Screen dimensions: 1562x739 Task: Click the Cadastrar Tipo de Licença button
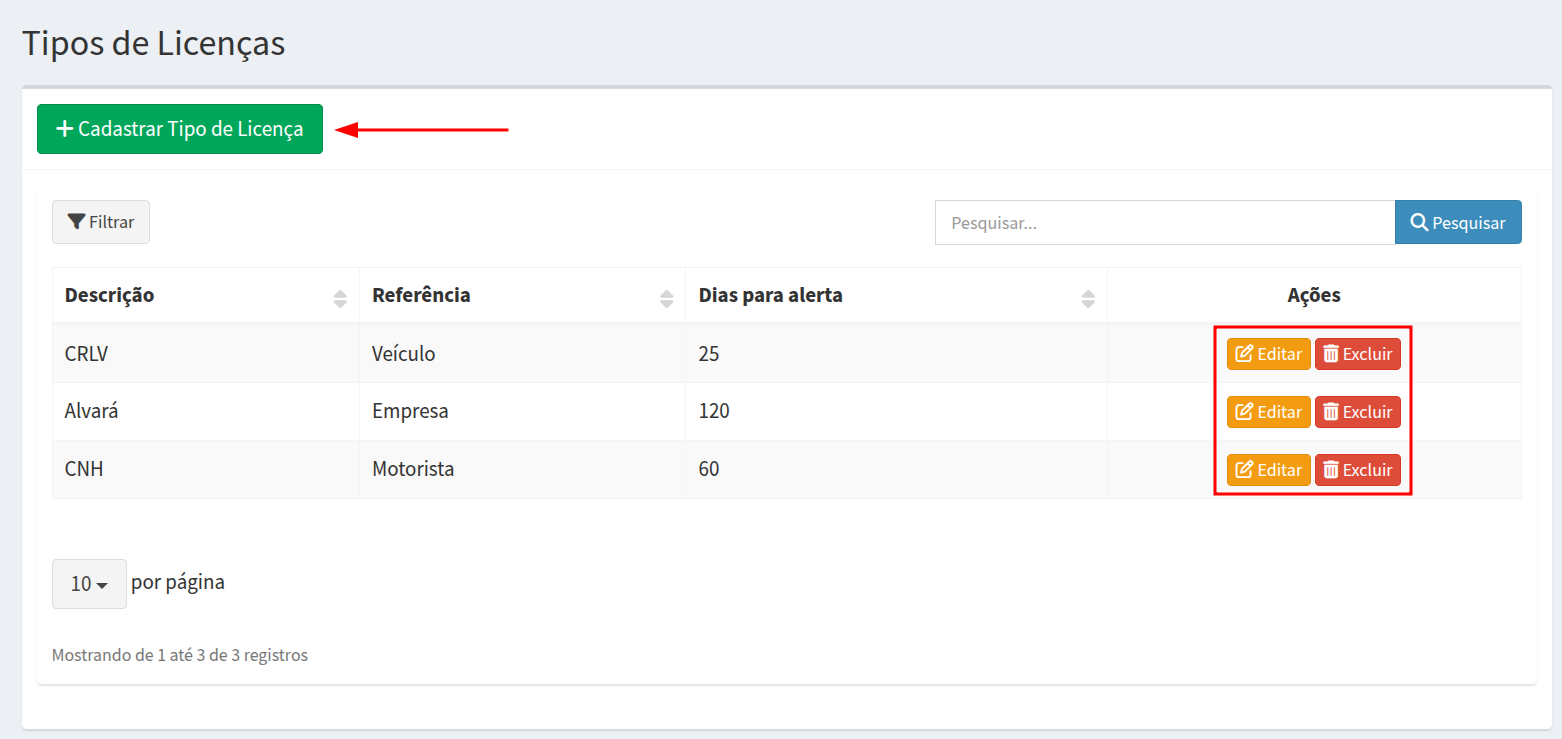click(x=180, y=129)
